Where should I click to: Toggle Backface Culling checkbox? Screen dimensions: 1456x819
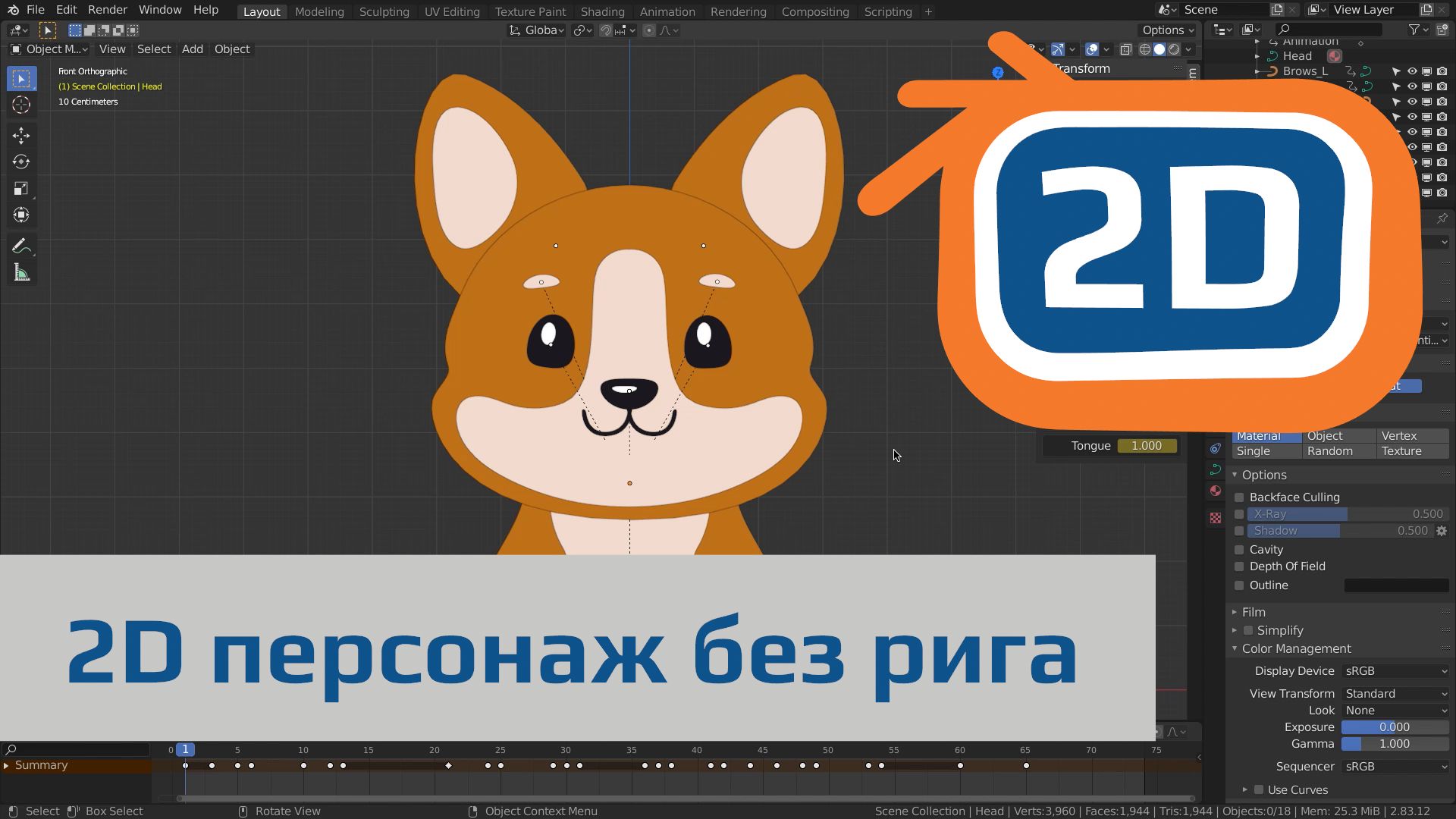(x=1240, y=497)
